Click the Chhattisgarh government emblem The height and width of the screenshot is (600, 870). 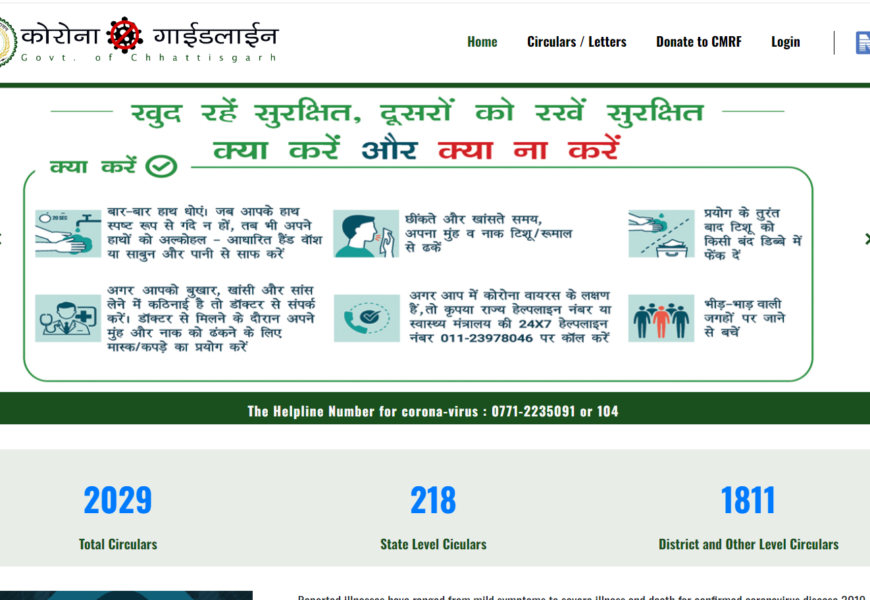[x=5, y=42]
